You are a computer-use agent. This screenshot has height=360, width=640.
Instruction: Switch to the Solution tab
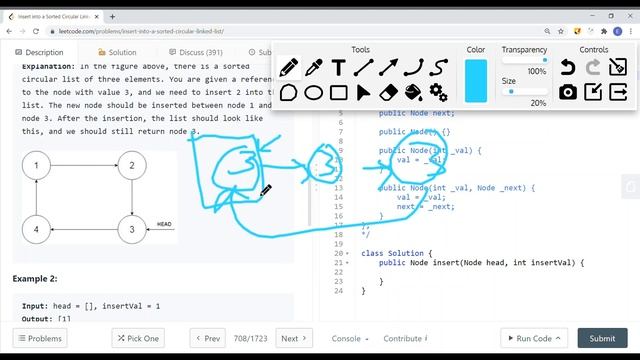117,52
